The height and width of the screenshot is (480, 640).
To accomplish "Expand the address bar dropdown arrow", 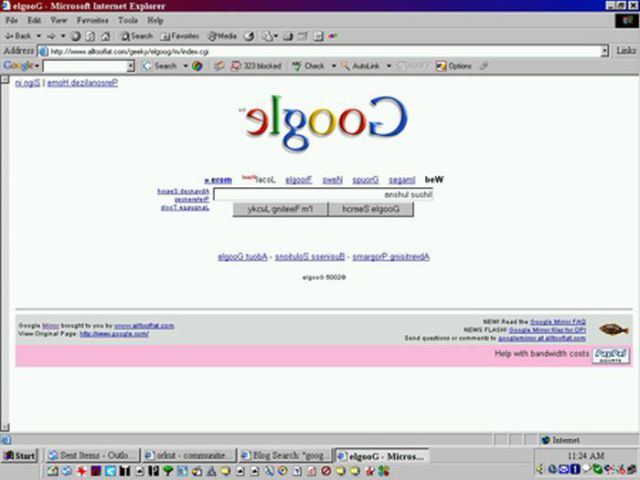I will pos(605,51).
